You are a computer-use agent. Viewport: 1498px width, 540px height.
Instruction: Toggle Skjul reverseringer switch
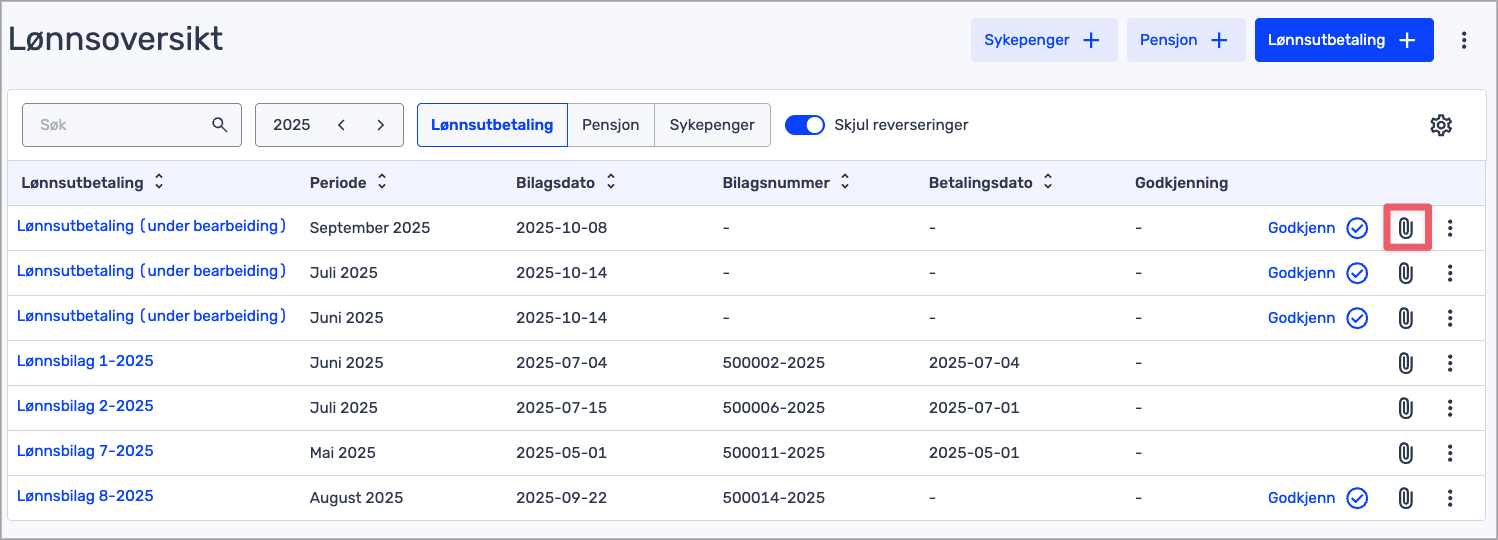(804, 125)
